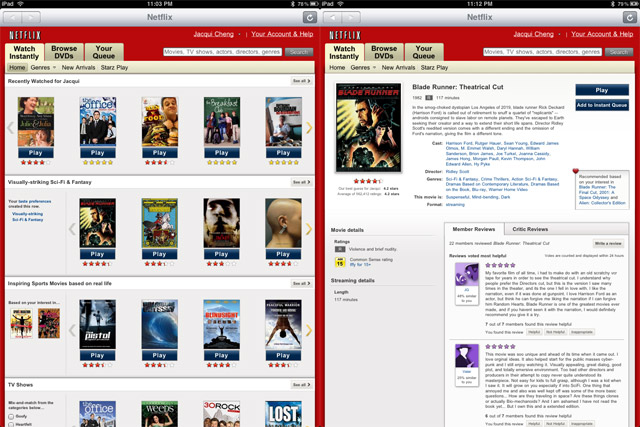Click the search field on the right screen
This screenshot has width=640, height=427.
coord(542,52)
